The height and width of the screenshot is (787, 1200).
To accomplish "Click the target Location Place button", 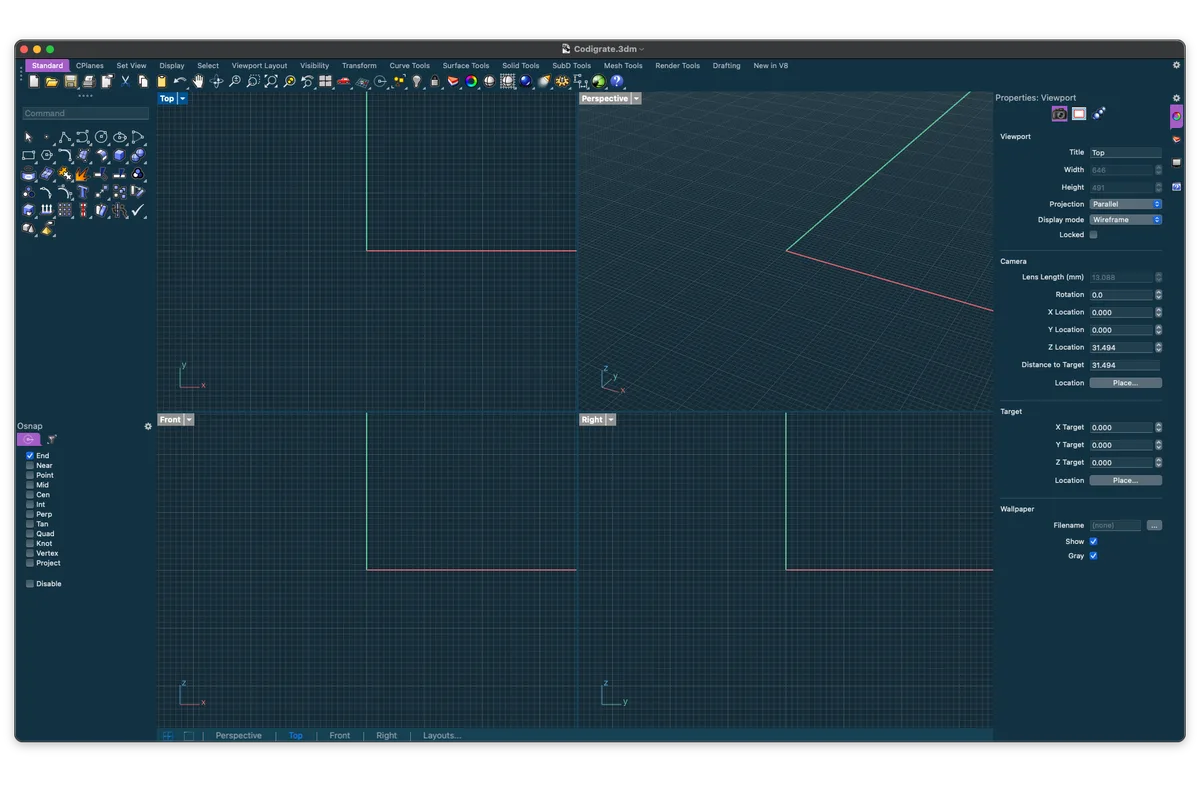I will [x=1125, y=481].
